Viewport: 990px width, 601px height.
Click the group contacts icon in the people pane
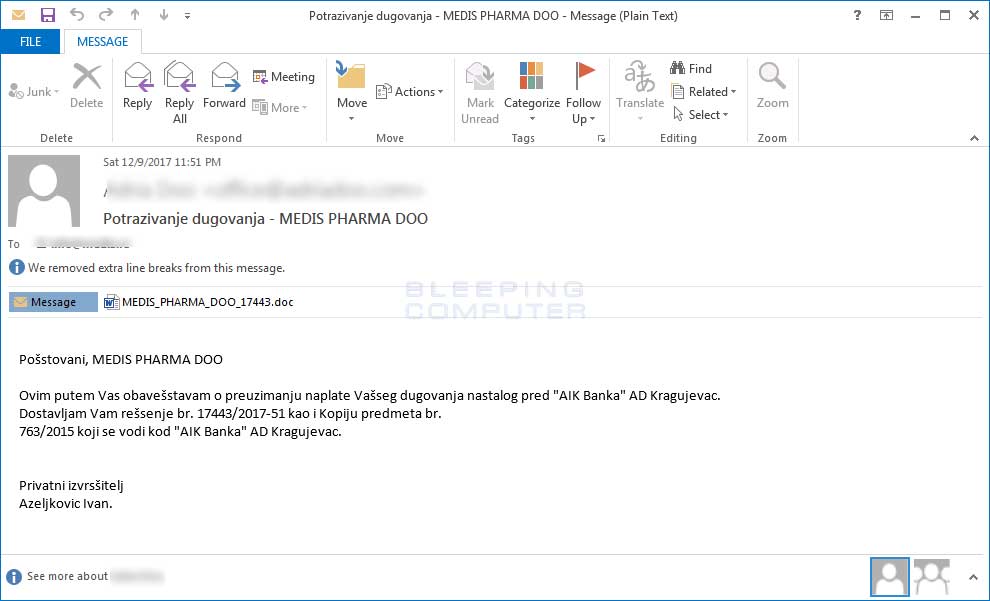[x=931, y=576]
